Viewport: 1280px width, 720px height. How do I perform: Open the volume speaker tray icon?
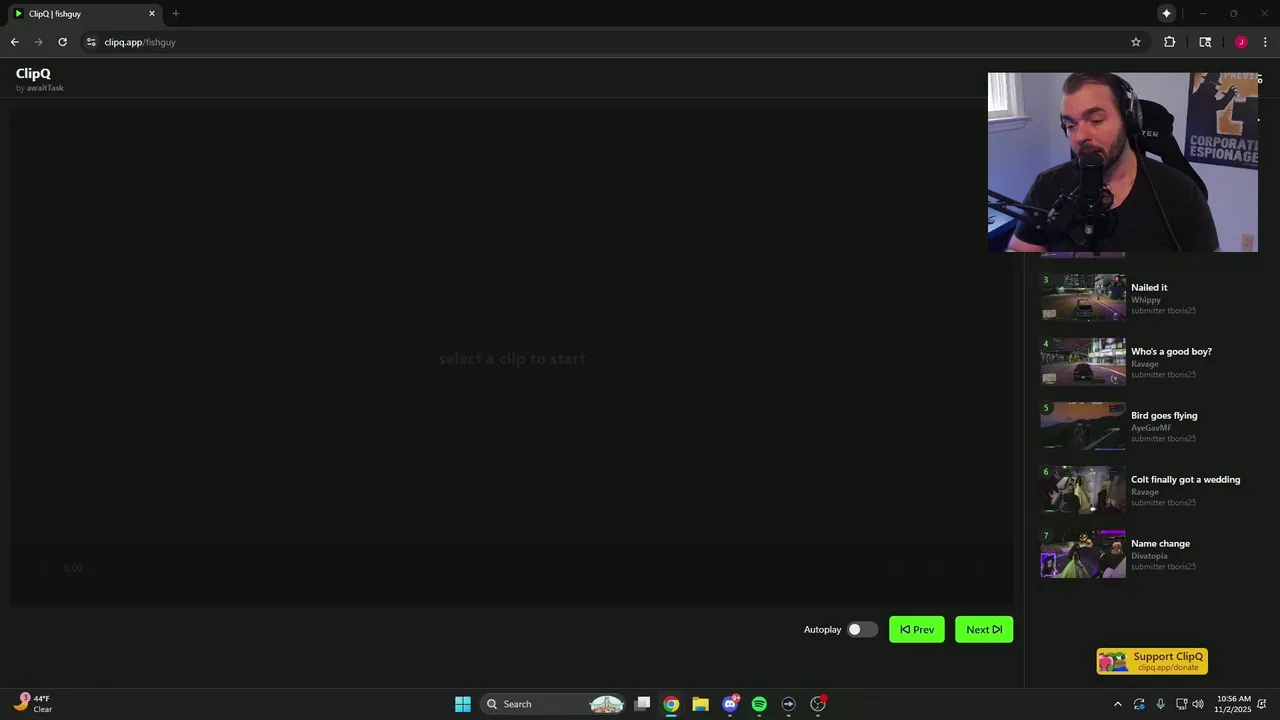pyautogui.click(x=1198, y=704)
